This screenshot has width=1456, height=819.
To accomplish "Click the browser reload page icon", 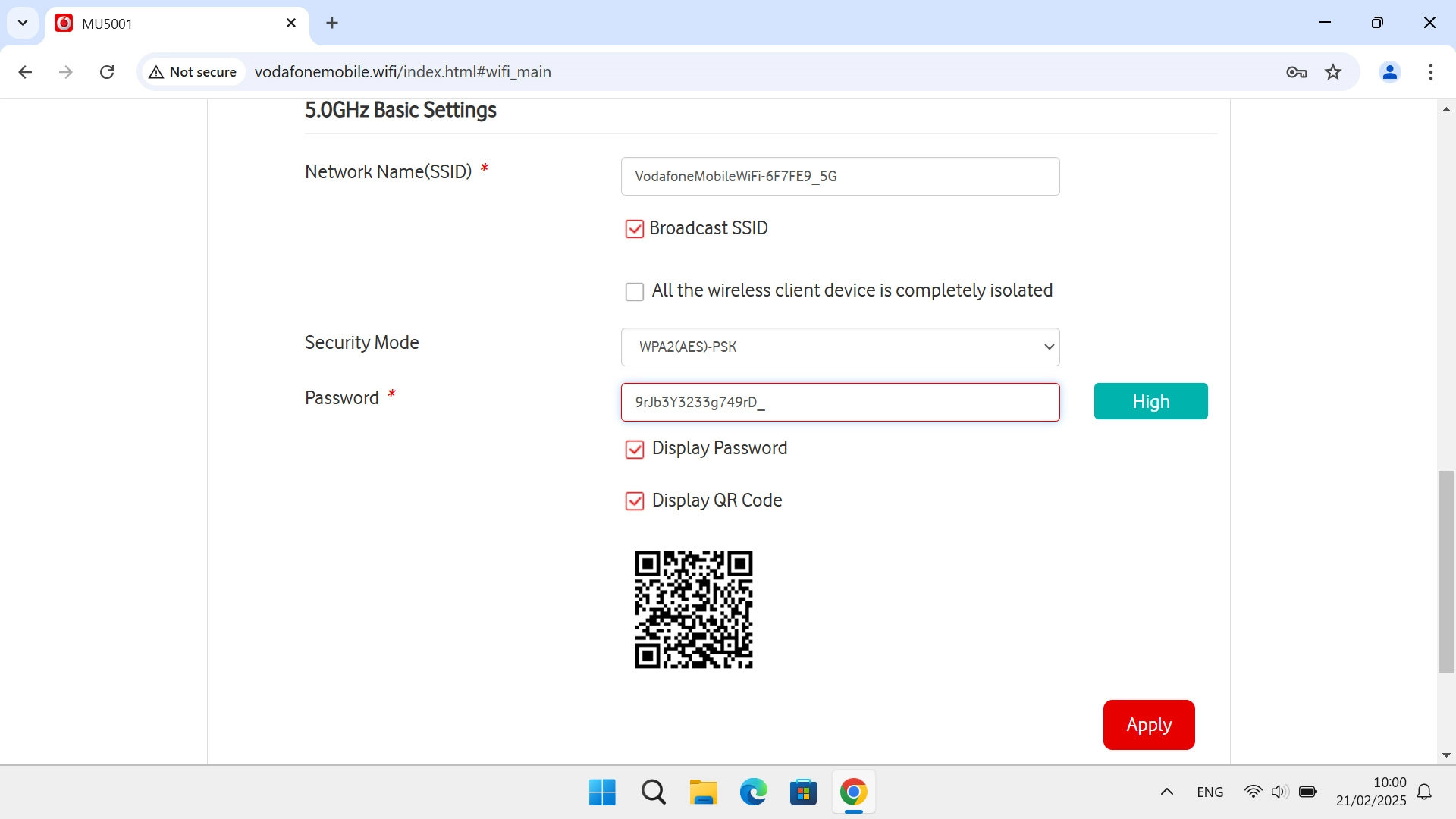I will click(107, 72).
